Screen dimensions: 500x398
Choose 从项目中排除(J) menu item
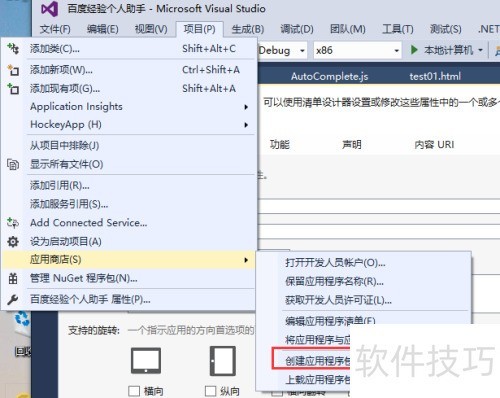[128, 145]
